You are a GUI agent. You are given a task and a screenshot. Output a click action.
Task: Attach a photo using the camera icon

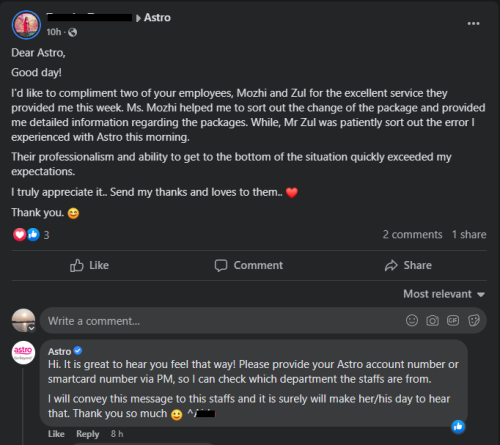coord(432,321)
